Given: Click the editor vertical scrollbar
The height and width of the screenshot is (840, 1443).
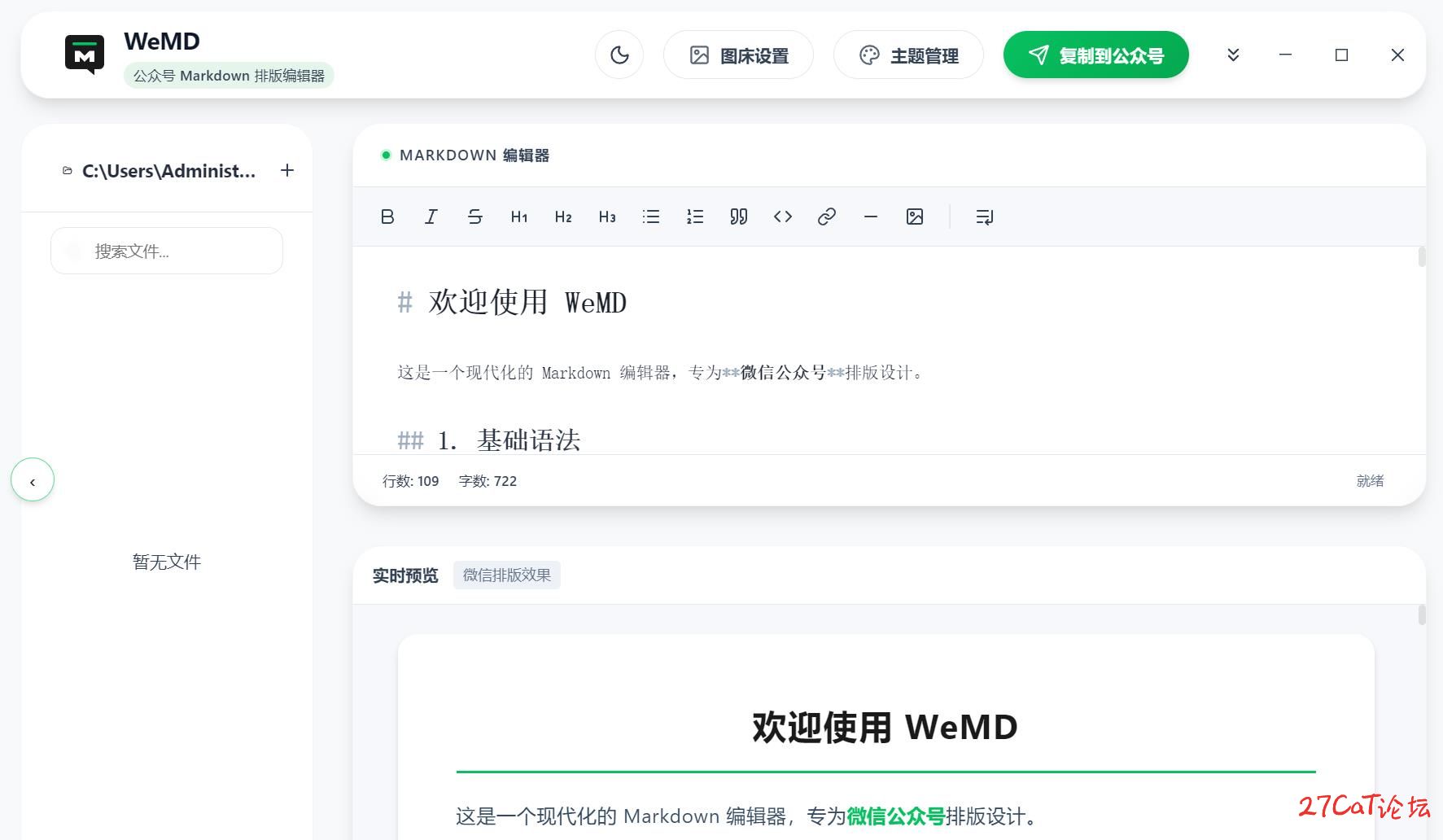Looking at the screenshot, I should [x=1422, y=257].
